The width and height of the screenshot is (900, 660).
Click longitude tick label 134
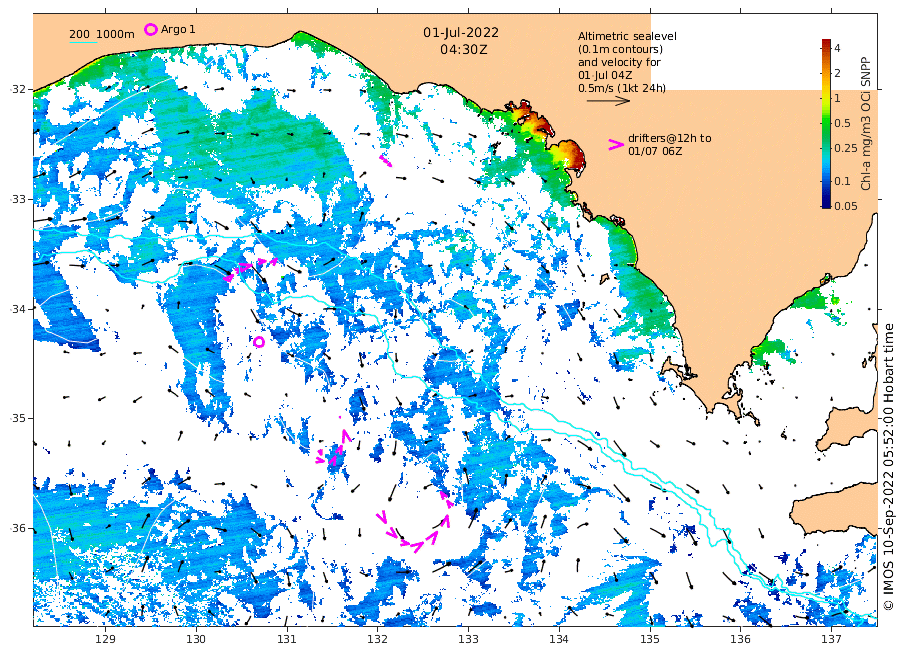tap(558, 639)
